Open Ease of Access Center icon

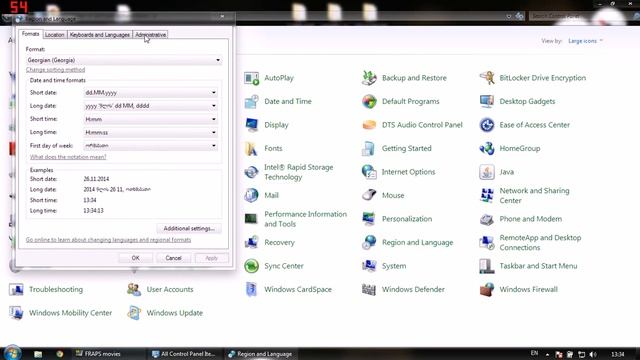pyautogui.click(x=487, y=125)
